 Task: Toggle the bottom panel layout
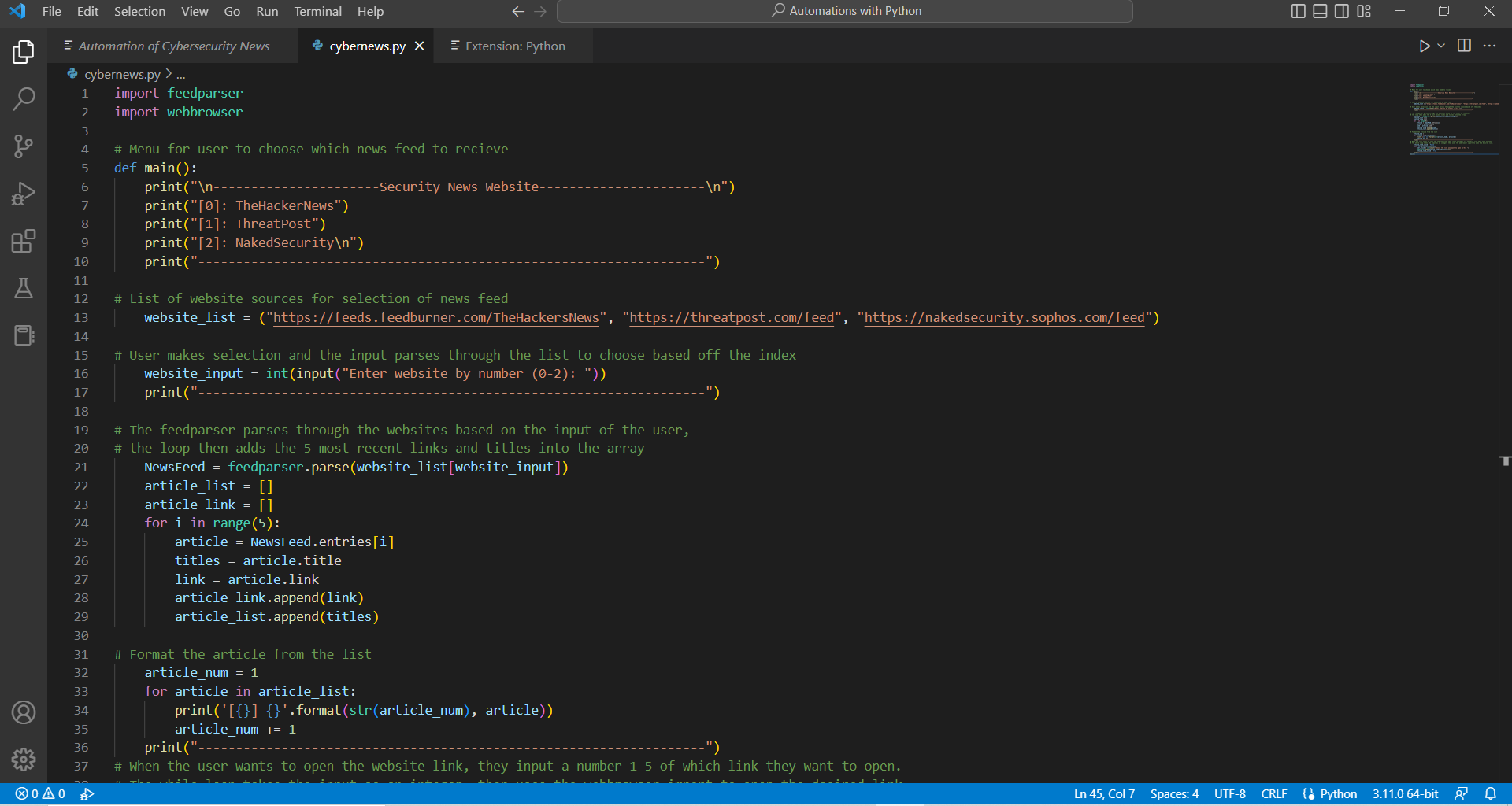[x=1321, y=11]
